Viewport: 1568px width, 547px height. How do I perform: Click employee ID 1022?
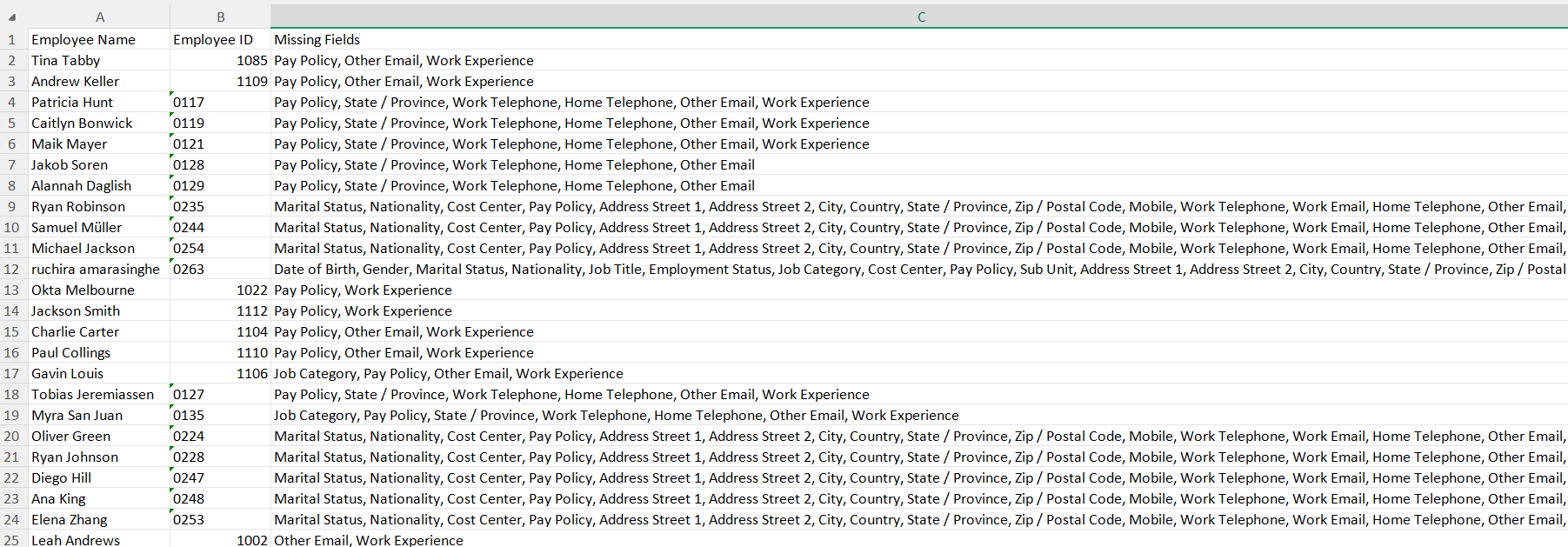[x=220, y=290]
